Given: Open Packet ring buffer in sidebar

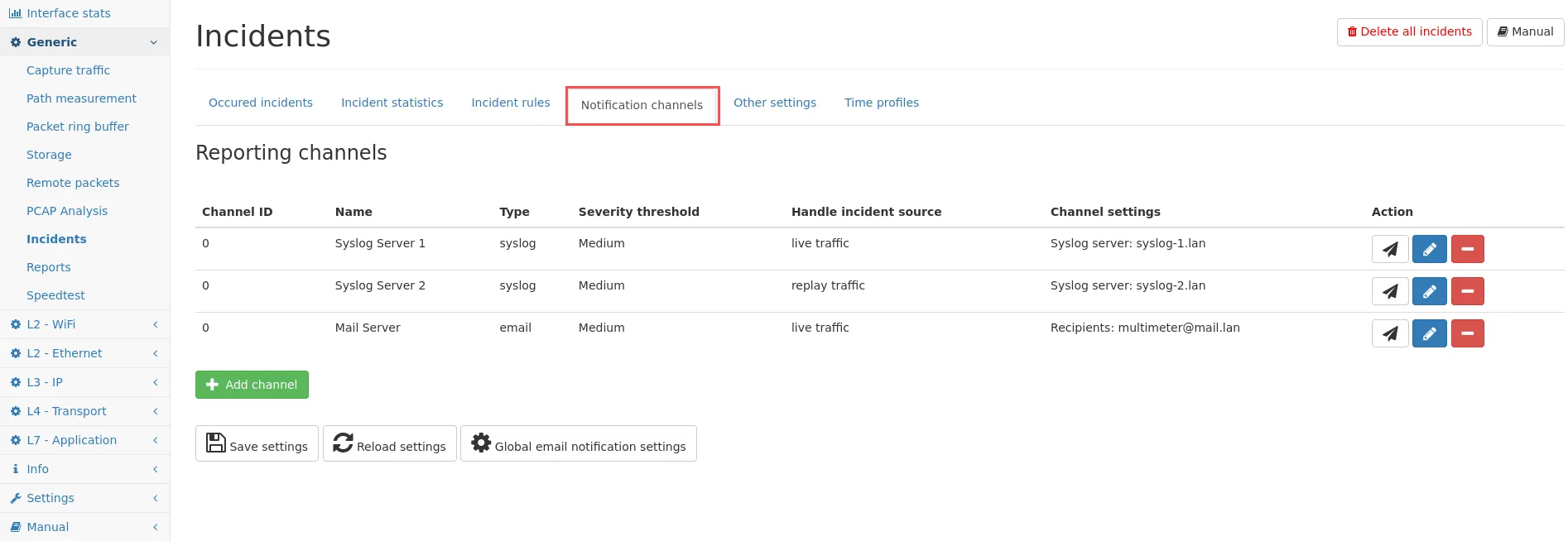Looking at the screenshot, I should click(x=78, y=127).
